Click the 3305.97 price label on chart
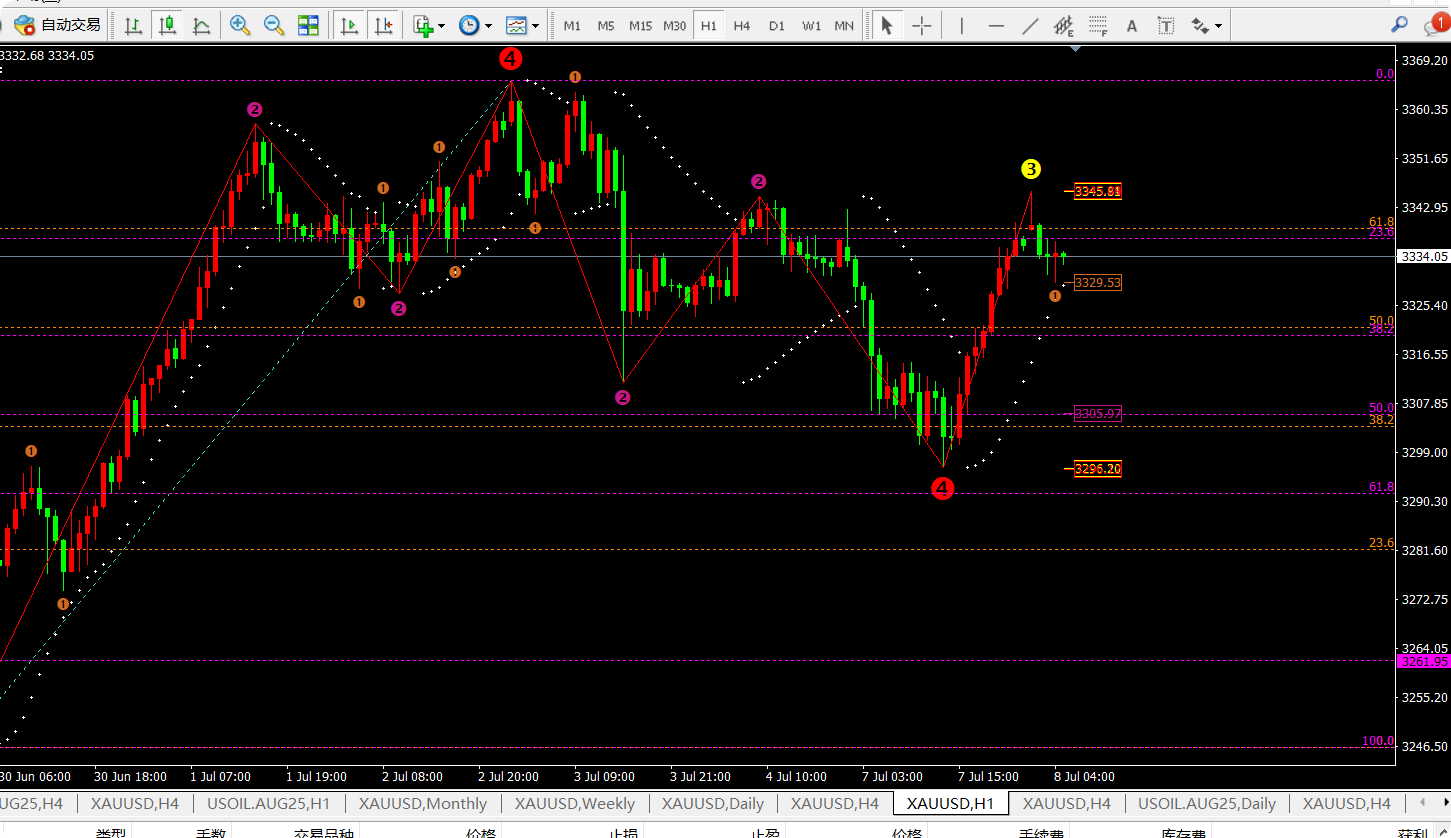Screen dimensions: 1451x838 pyautogui.click(x=1098, y=413)
